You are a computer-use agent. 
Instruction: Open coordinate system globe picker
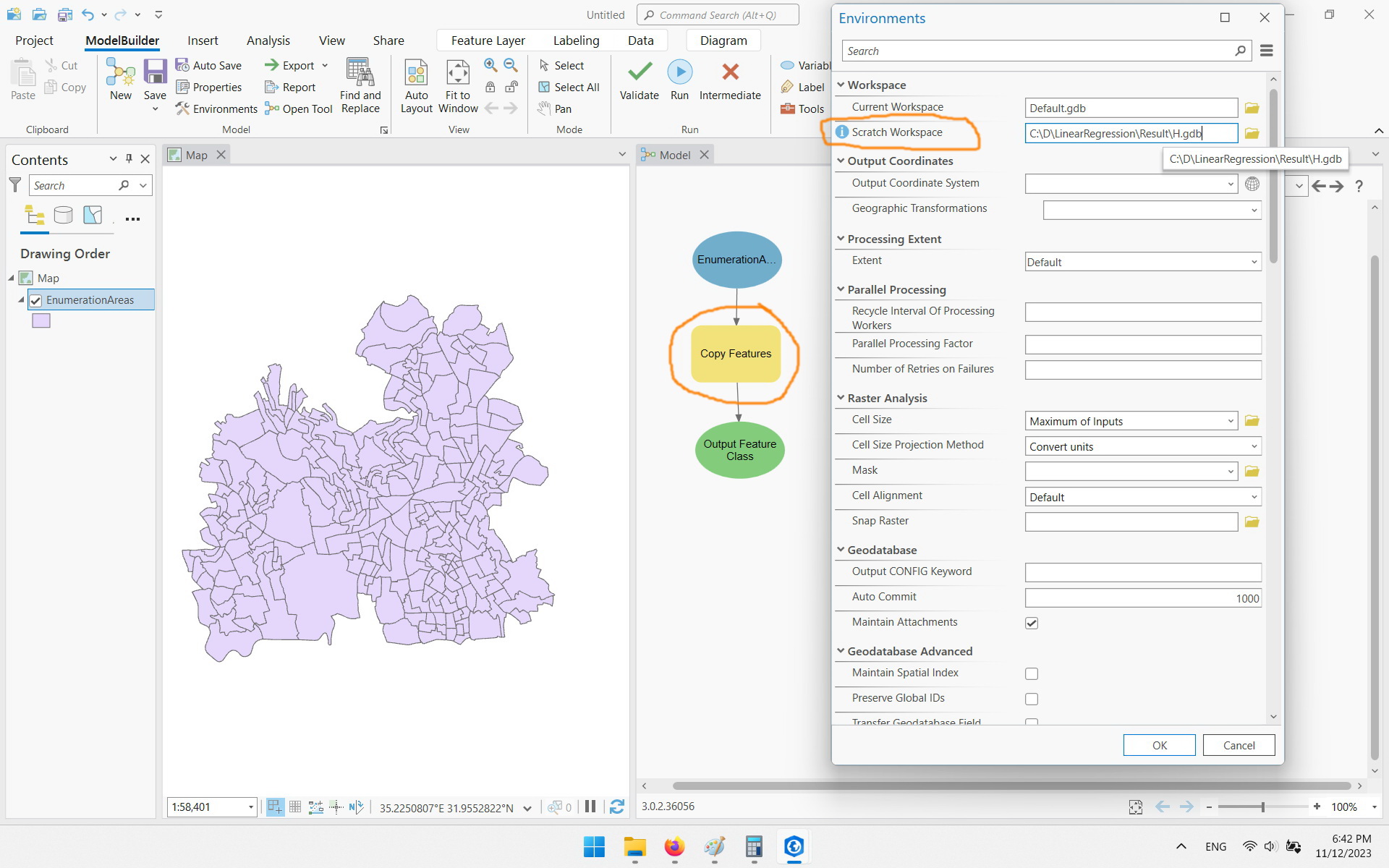(1252, 184)
